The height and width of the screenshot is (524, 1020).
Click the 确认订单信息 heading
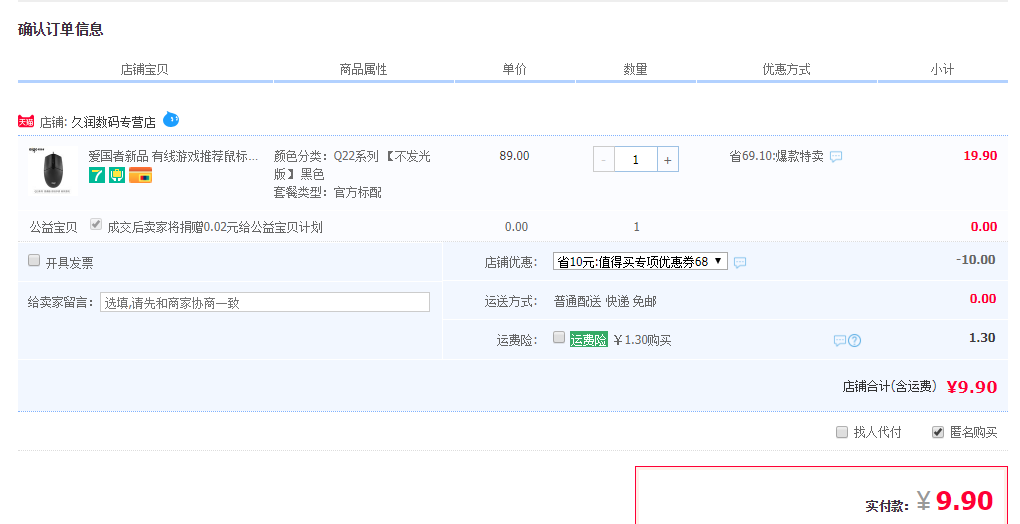click(x=60, y=29)
